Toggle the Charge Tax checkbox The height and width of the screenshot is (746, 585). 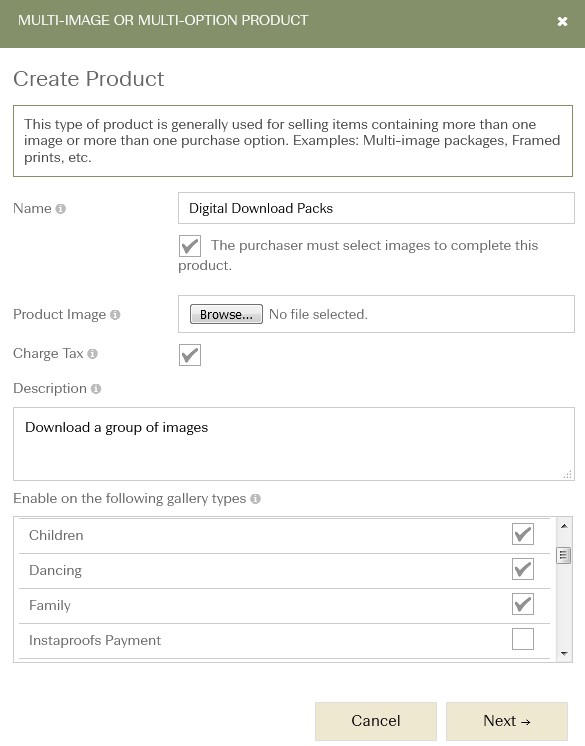tap(190, 355)
